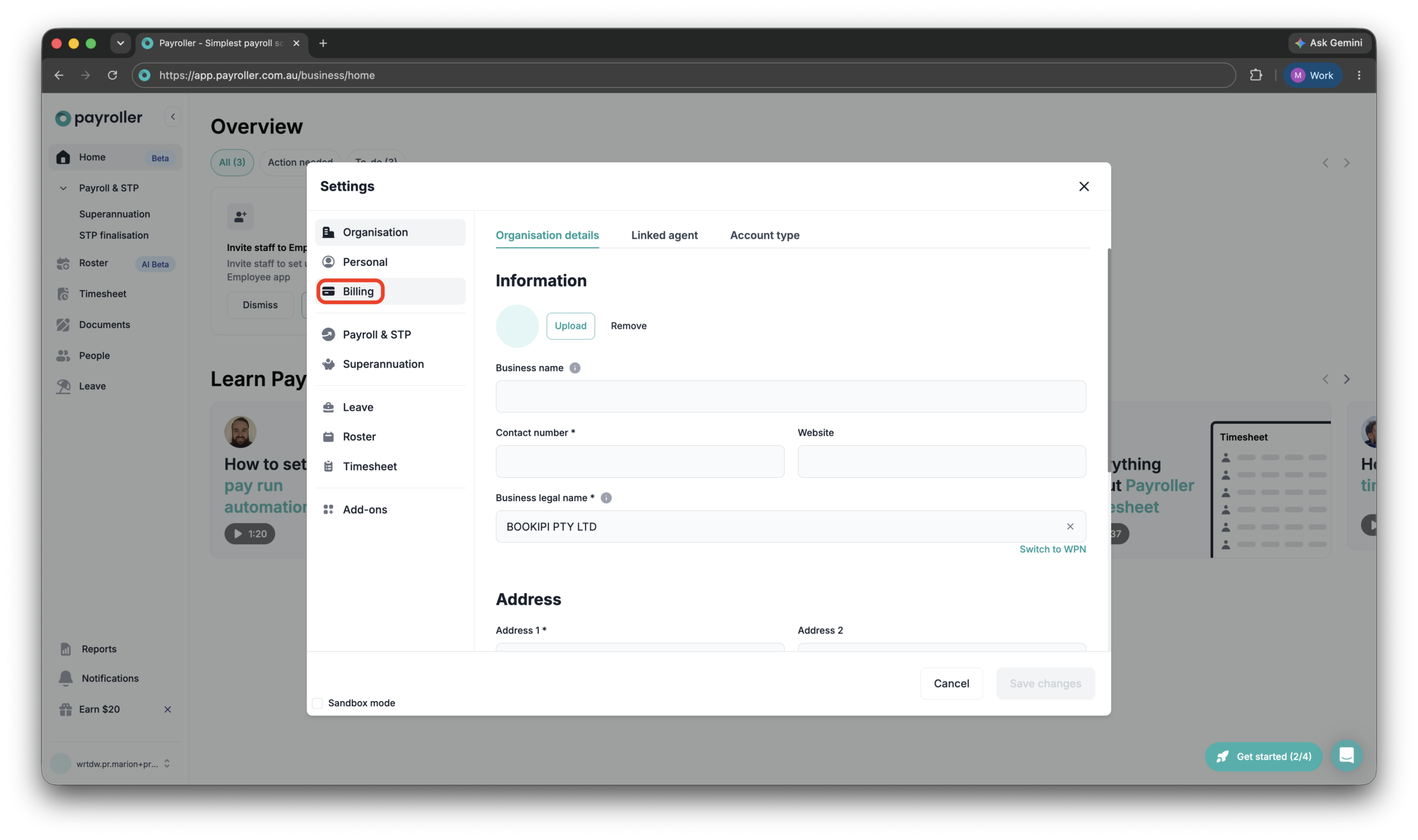Open STP finalisation submenu item
1418x840 pixels.
114,235
